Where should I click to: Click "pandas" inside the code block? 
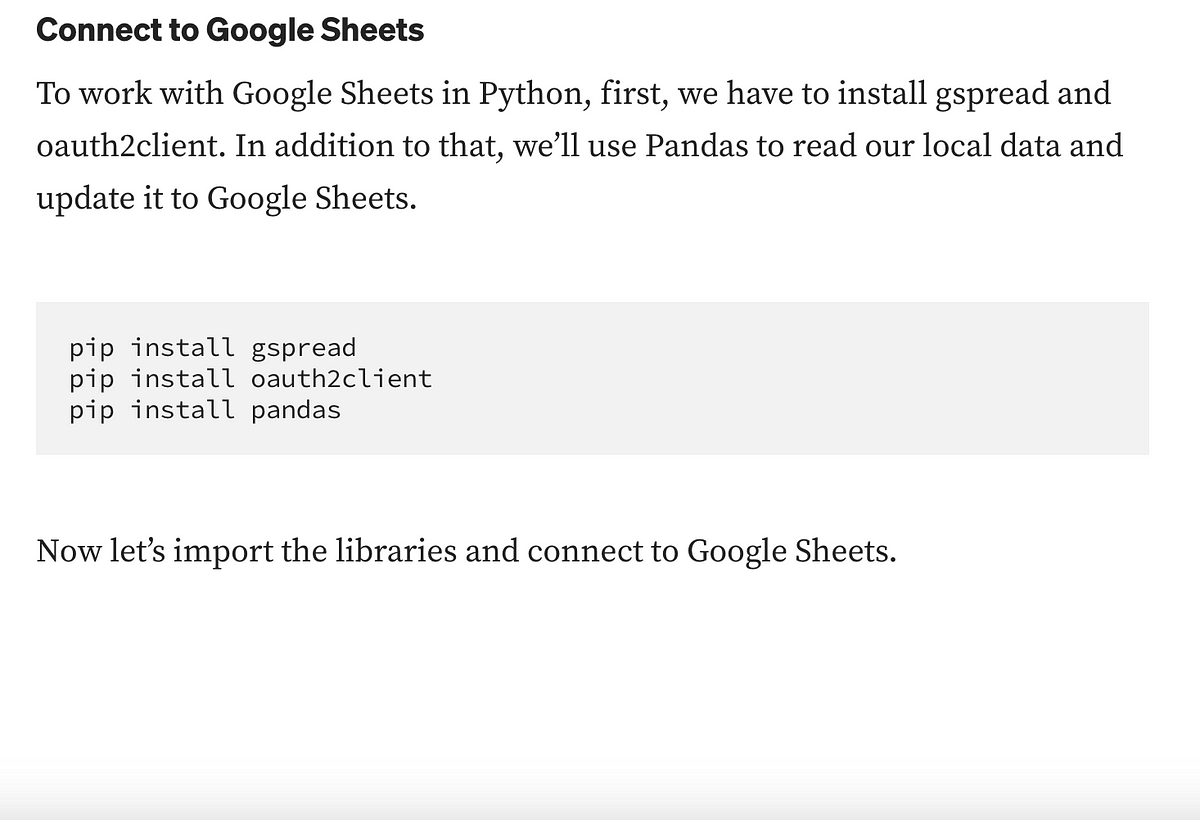pyautogui.click(x=296, y=410)
